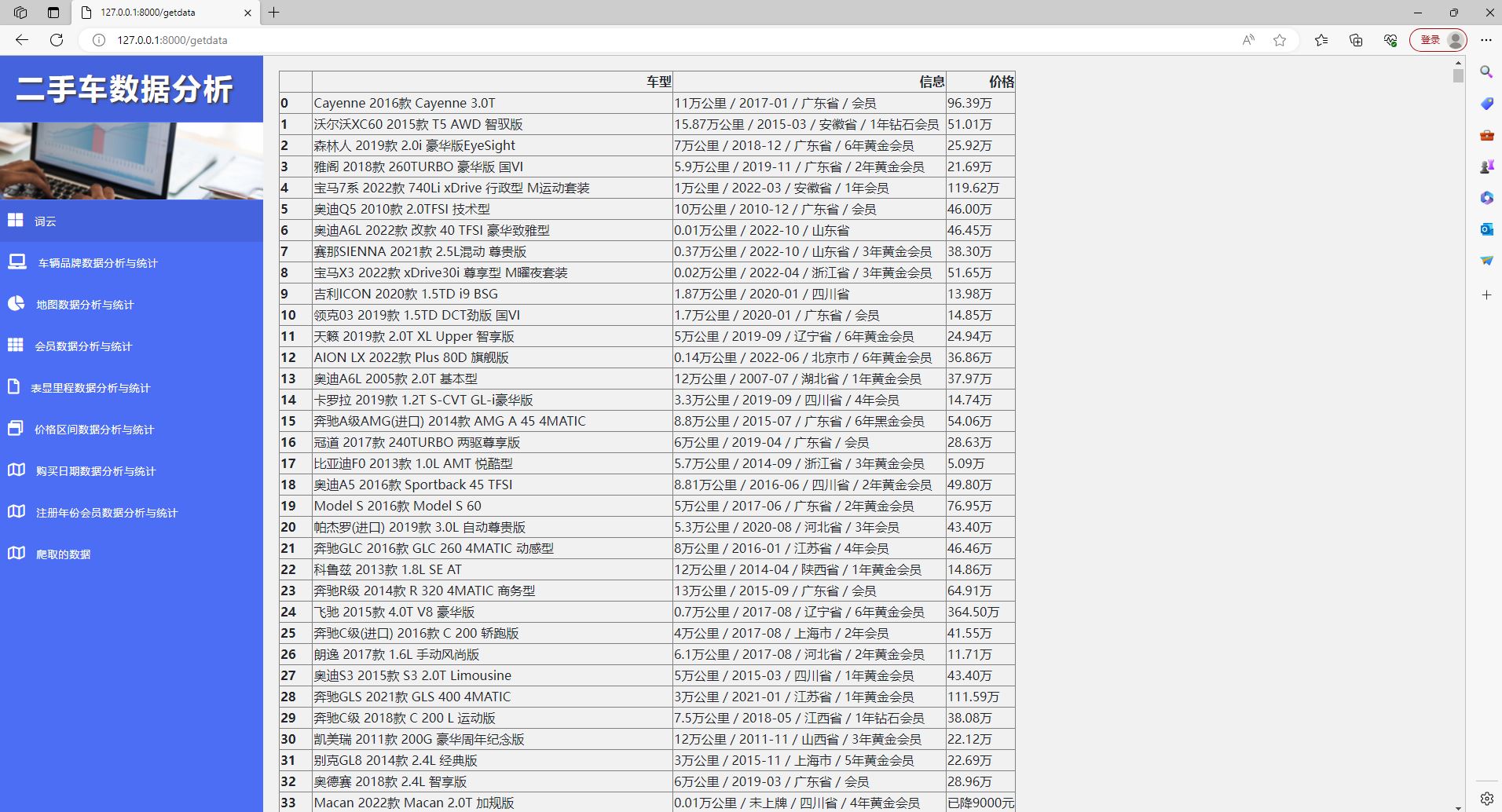Click the 价格 column header
Screen dimensions: 1502x812
click(980, 82)
